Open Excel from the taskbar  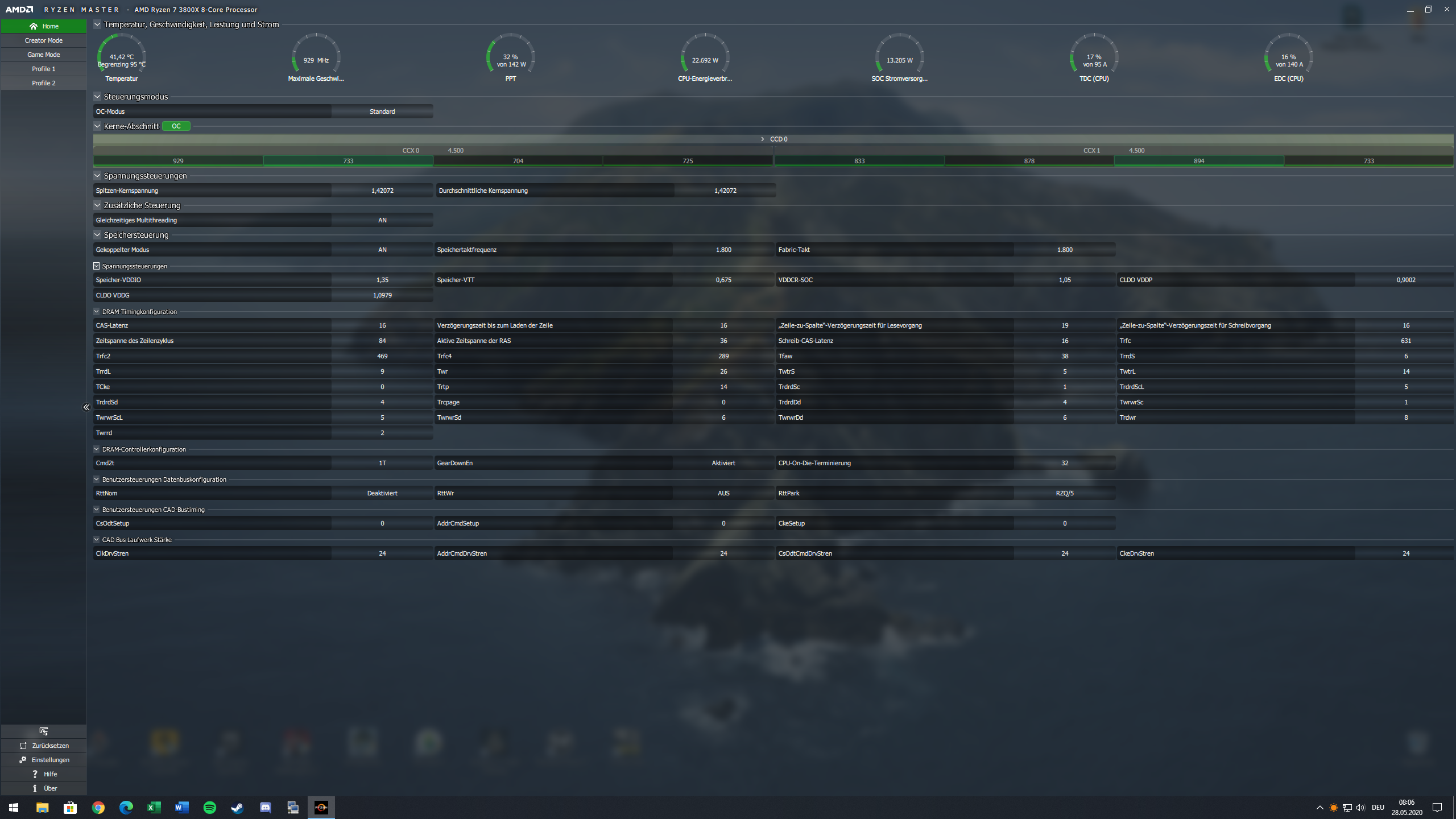154,808
